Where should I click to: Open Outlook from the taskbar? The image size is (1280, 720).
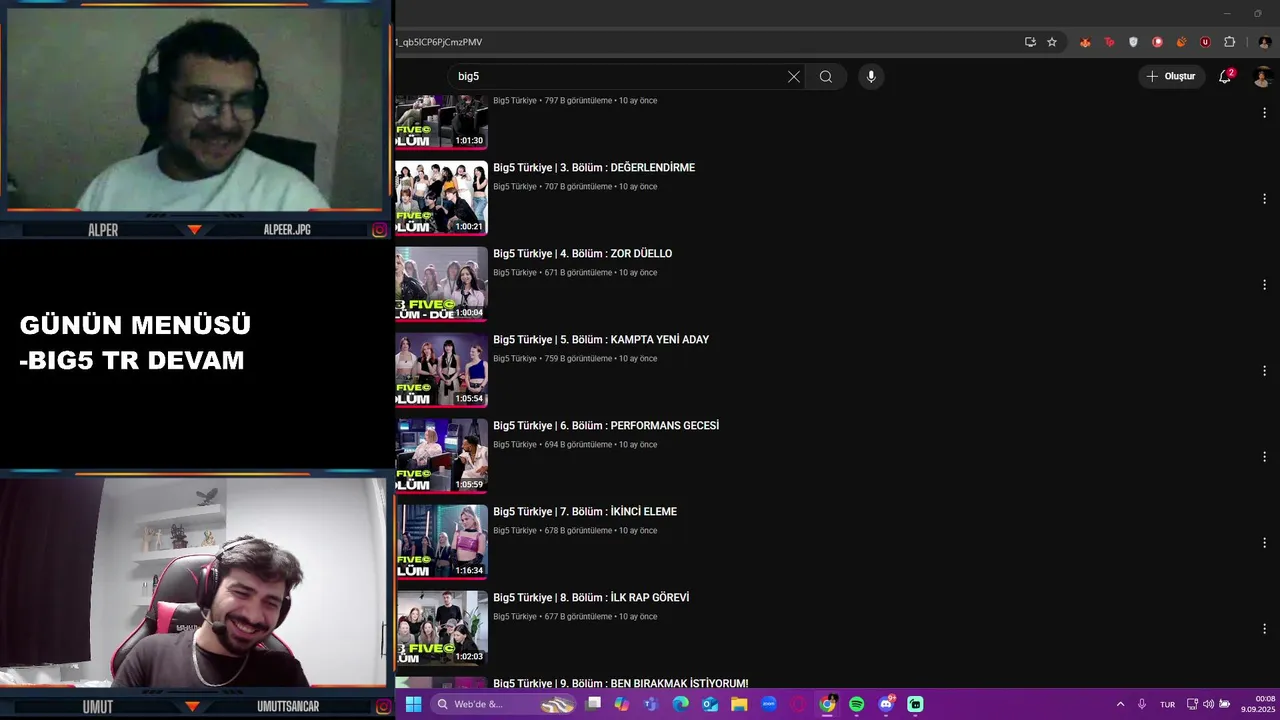pos(710,704)
